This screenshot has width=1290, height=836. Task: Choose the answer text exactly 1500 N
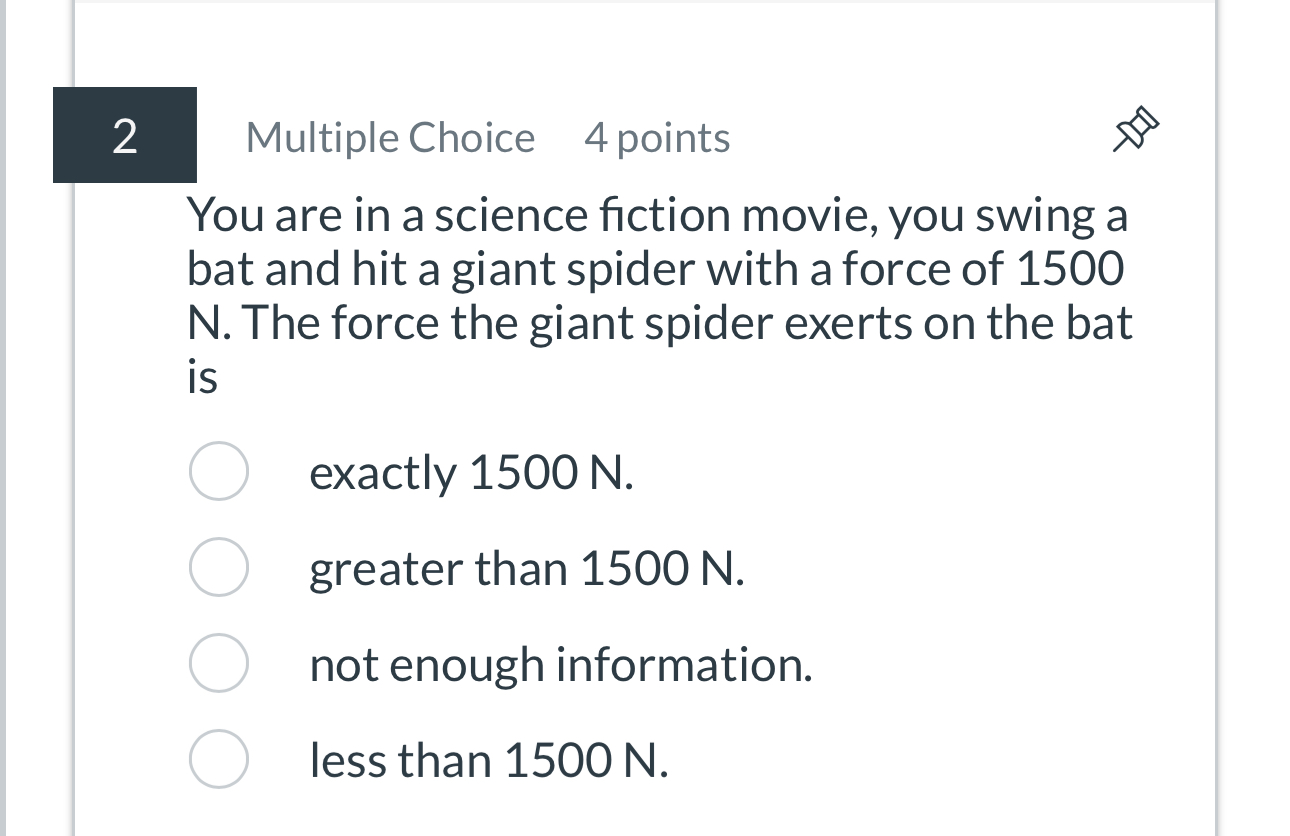pos(470,471)
